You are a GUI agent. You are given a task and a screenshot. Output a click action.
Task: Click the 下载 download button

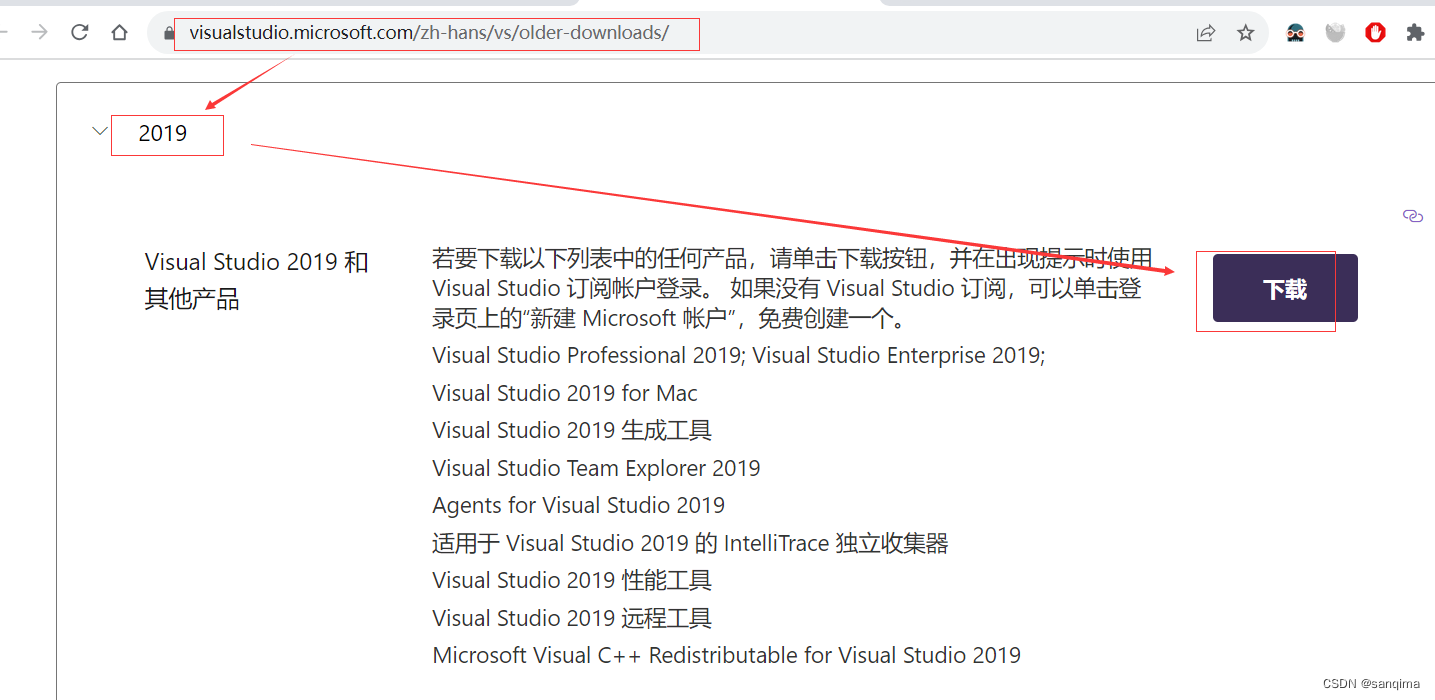(1285, 288)
